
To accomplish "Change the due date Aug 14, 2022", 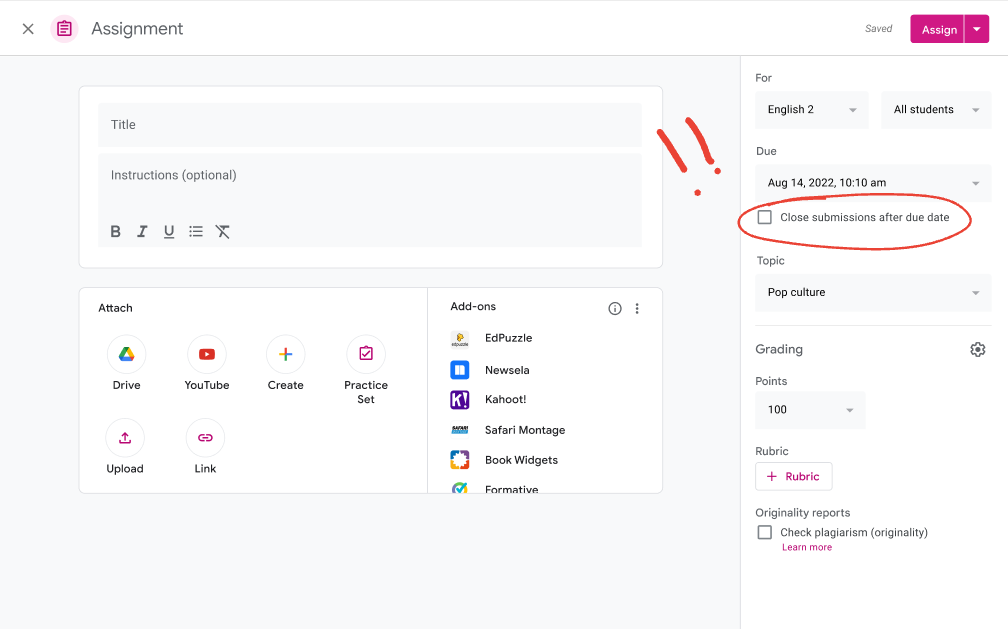I will point(873,183).
